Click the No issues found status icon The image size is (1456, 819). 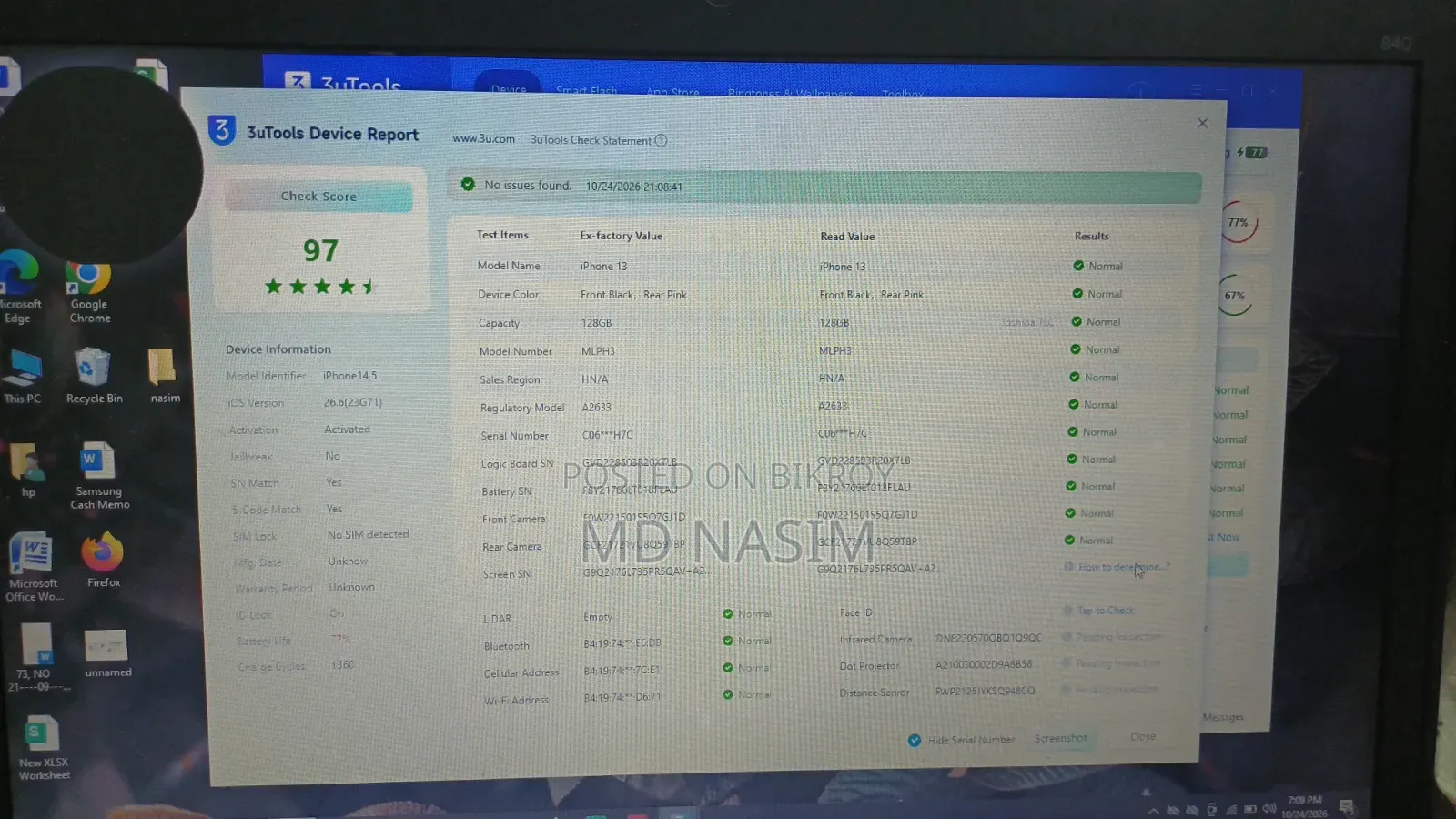pos(468,184)
